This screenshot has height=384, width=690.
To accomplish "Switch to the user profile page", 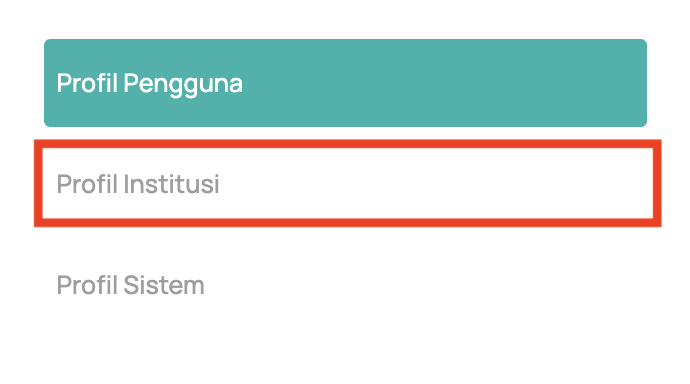I will 345,83.
